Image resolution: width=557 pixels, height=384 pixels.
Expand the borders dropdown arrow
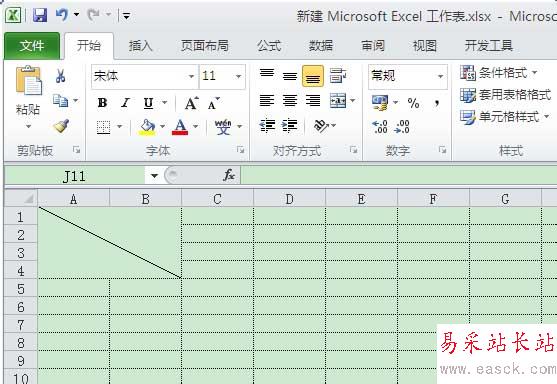click(x=120, y=126)
